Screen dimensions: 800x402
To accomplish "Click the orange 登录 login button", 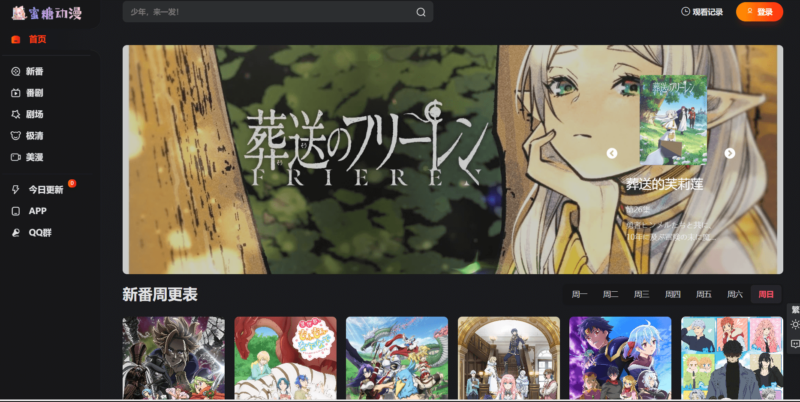I will click(759, 12).
